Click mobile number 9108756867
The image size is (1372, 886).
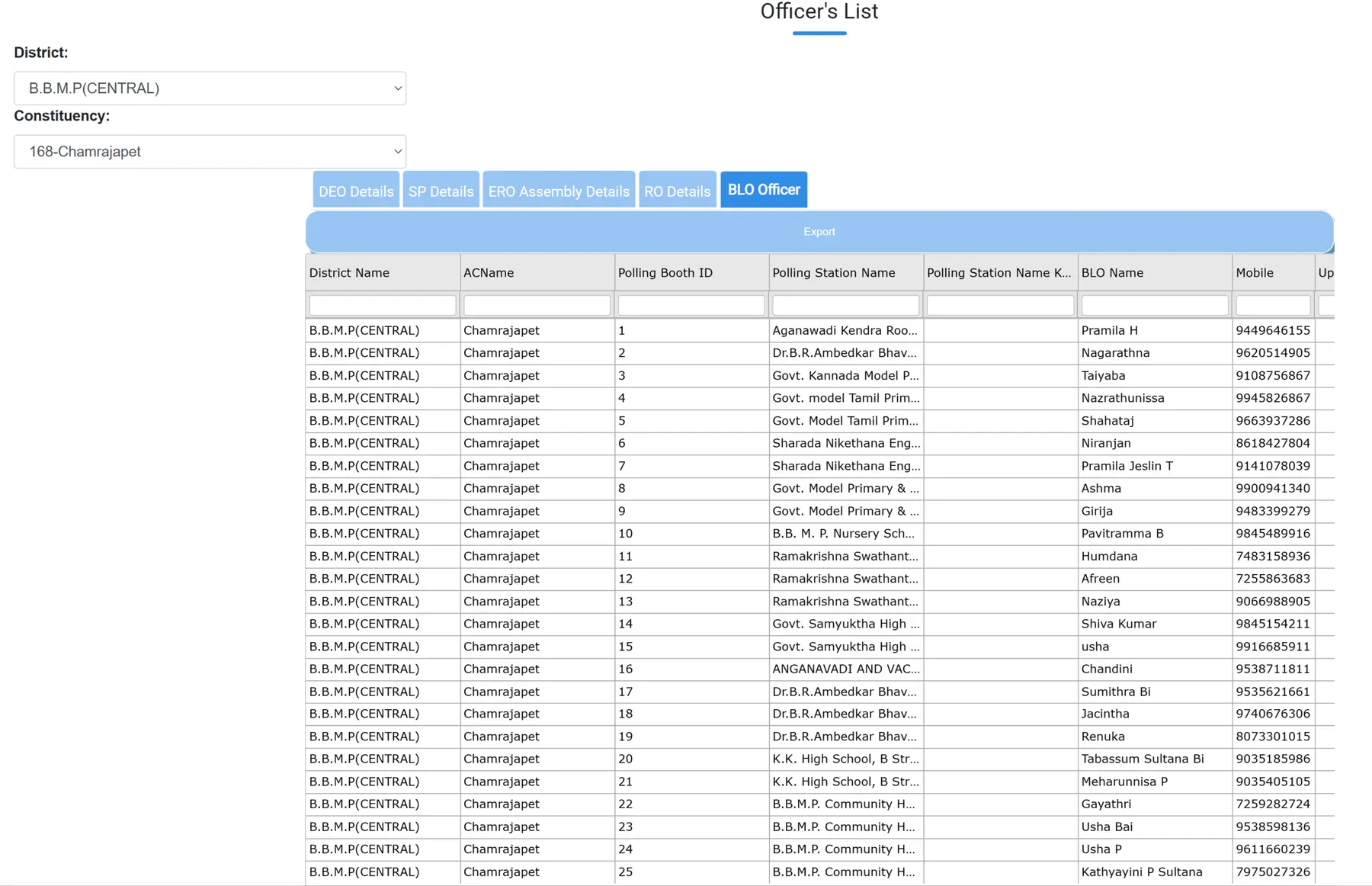pos(1273,376)
